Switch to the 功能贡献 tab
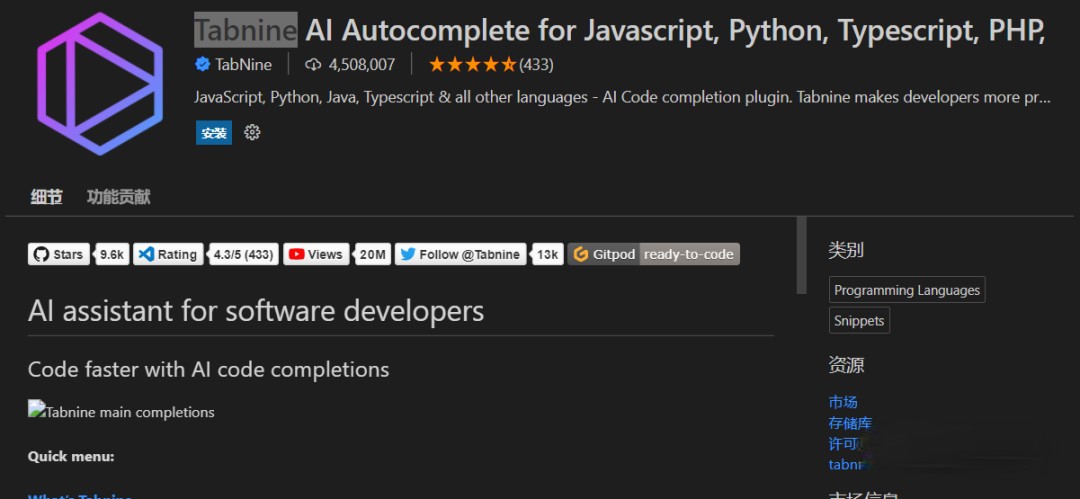This screenshot has height=499, width=1080. 118,197
